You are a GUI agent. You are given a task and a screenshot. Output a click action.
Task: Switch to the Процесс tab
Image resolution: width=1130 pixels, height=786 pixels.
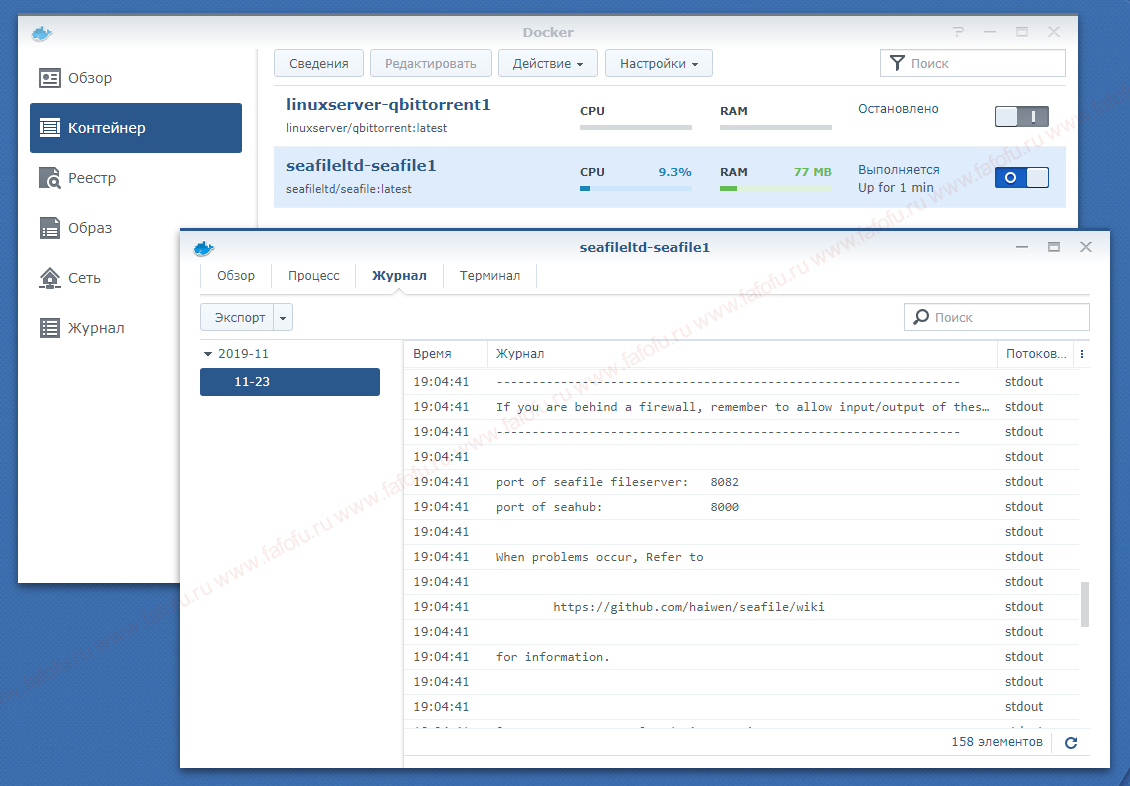tap(313, 275)
